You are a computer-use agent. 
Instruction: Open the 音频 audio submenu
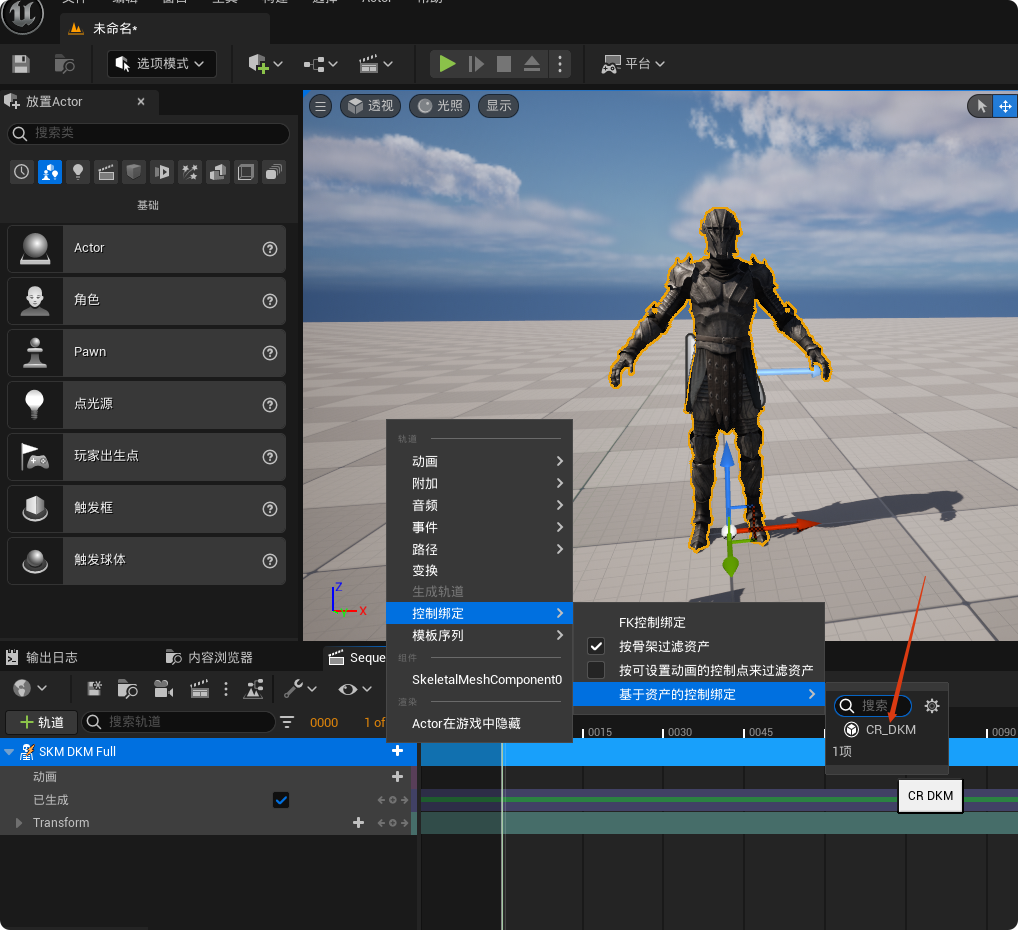click(x=479, y=505)
